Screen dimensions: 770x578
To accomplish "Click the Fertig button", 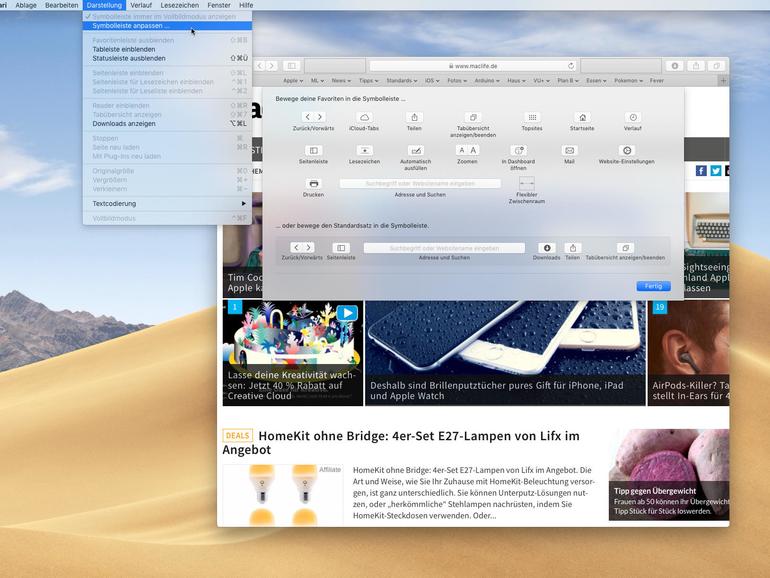I will click(653, 286).
